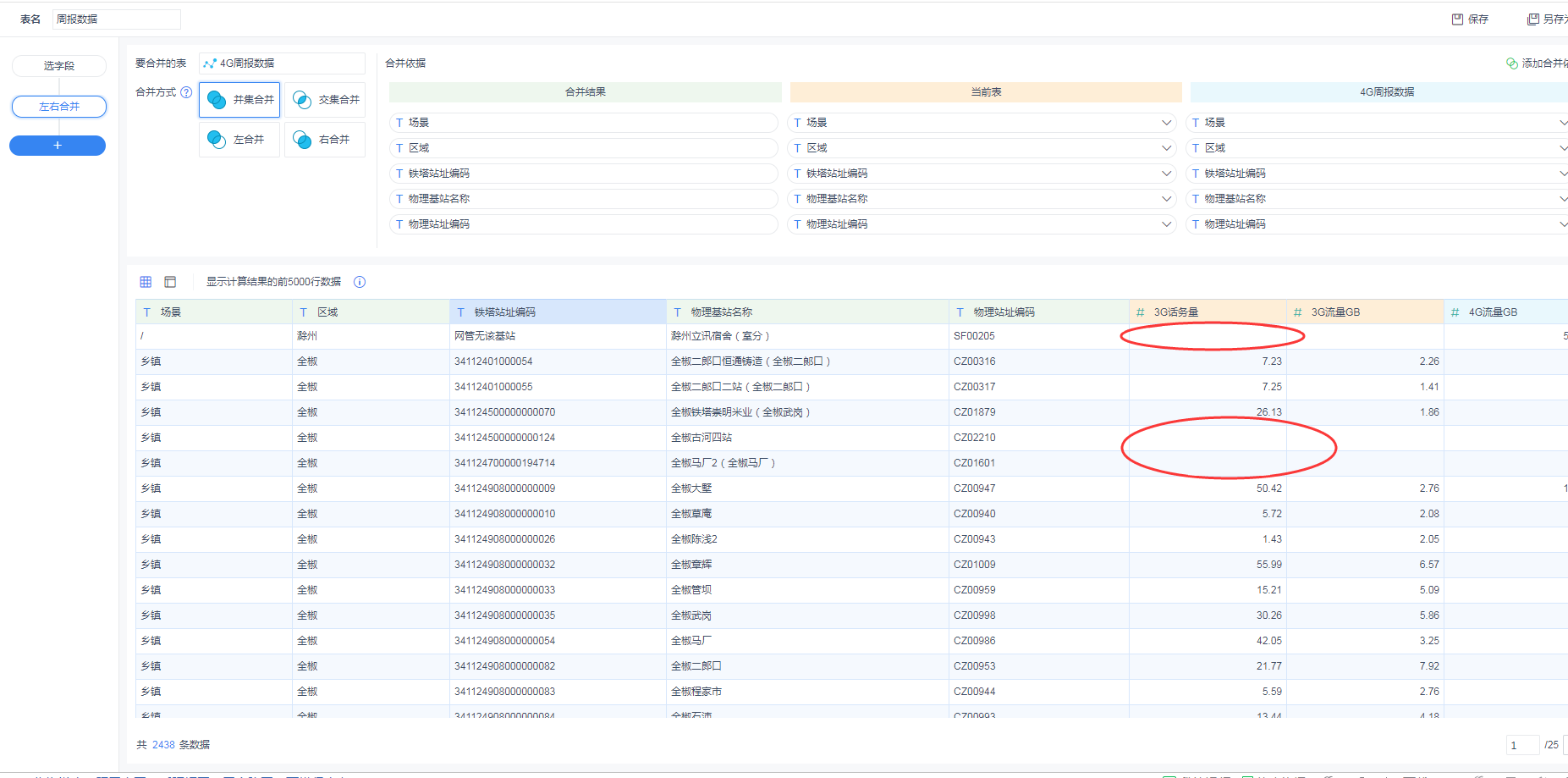Click the page number input box

[1522, 745]
